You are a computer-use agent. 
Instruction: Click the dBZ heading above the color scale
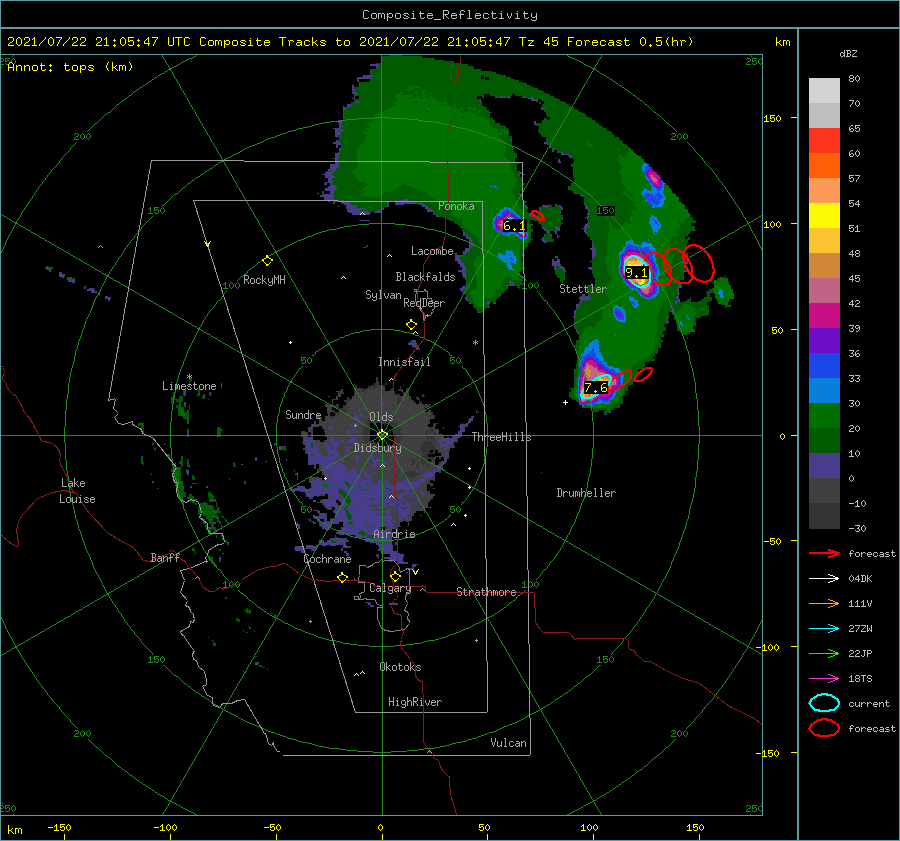coord(848,53)
